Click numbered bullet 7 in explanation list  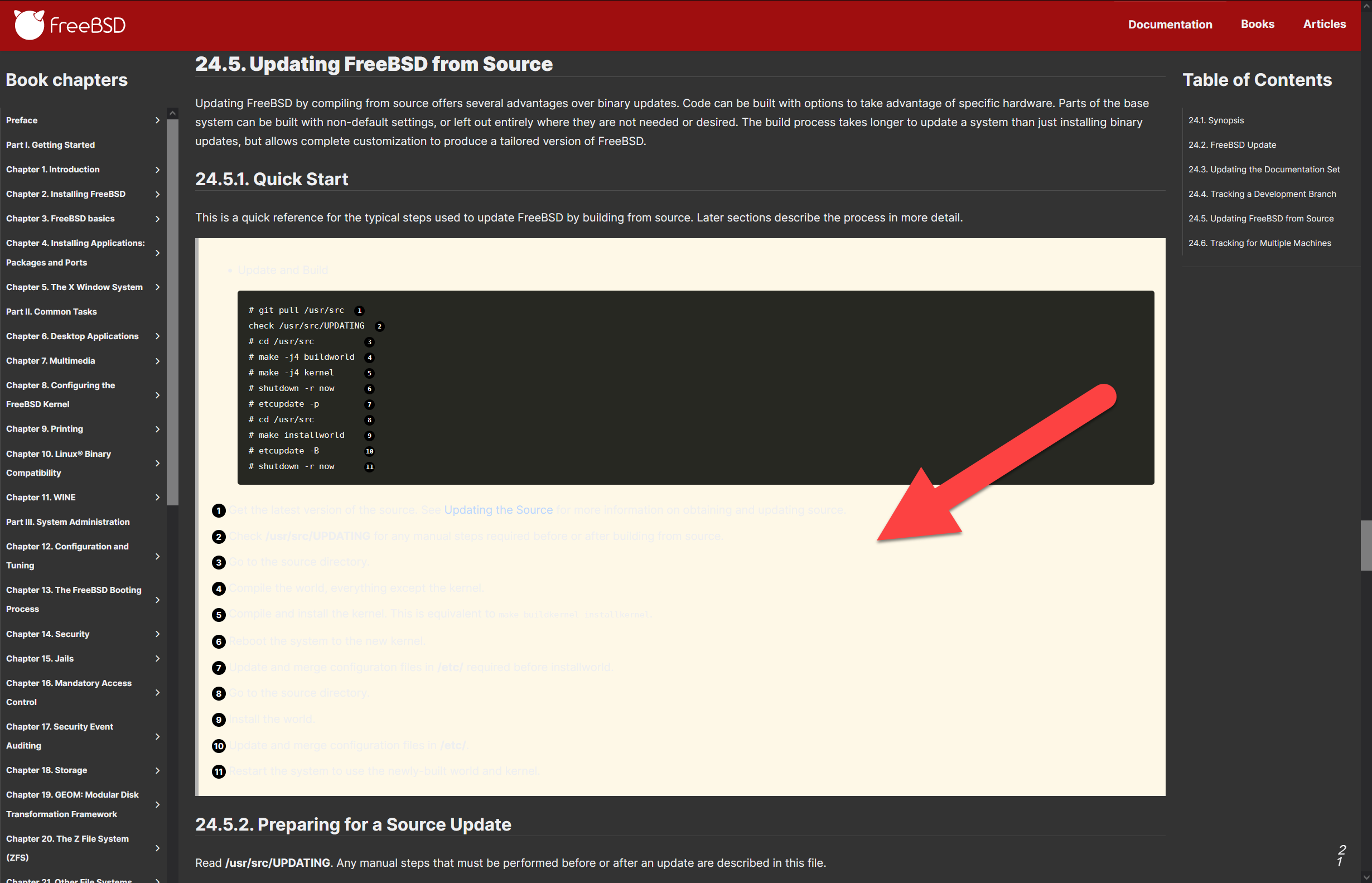(x=219, y=668)
